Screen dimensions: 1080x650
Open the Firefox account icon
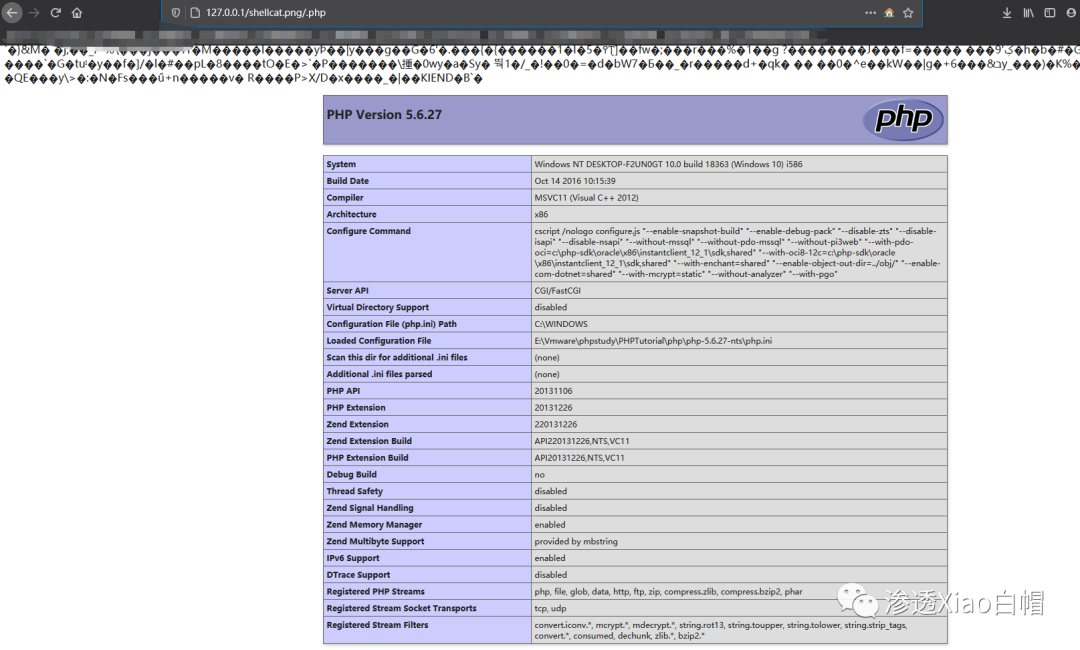[1072, 12]
